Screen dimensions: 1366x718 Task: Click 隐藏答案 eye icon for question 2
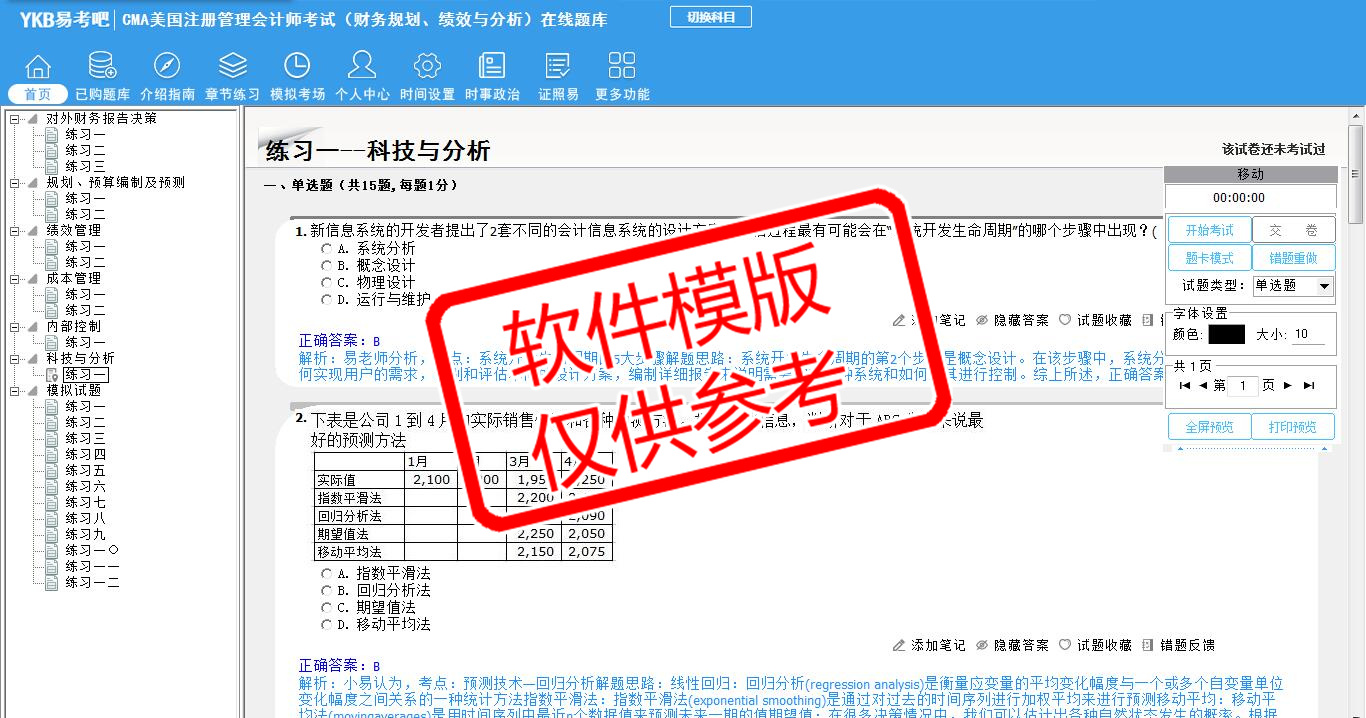click(x=982, y=645)
